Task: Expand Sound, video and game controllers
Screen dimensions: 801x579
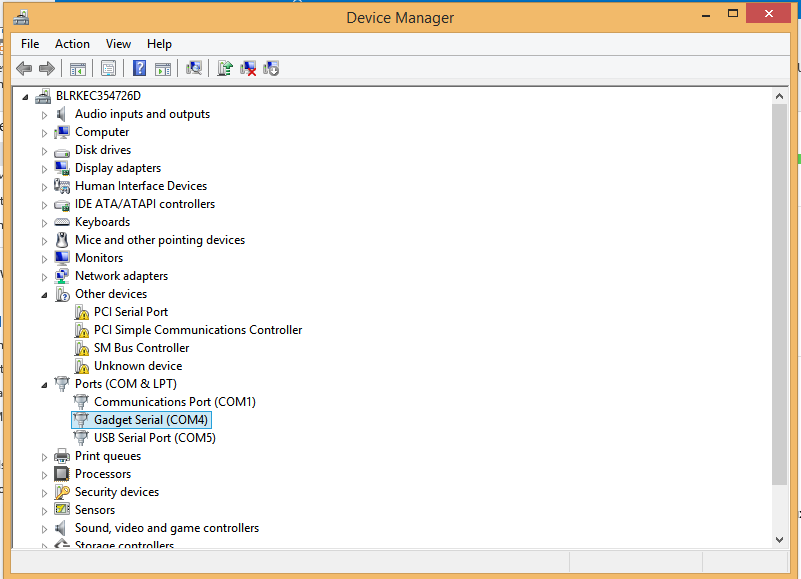Action: (44, 529)
